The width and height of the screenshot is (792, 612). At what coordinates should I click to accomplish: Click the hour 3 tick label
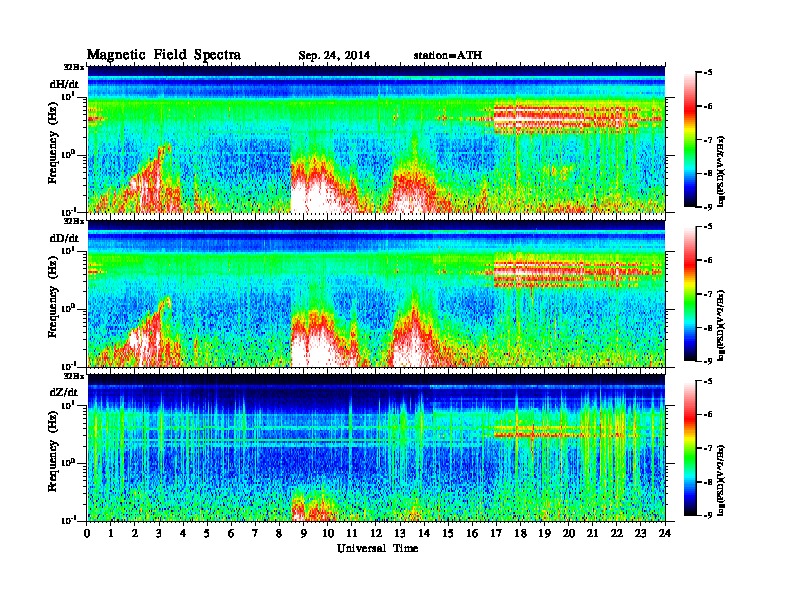[159, 533]
